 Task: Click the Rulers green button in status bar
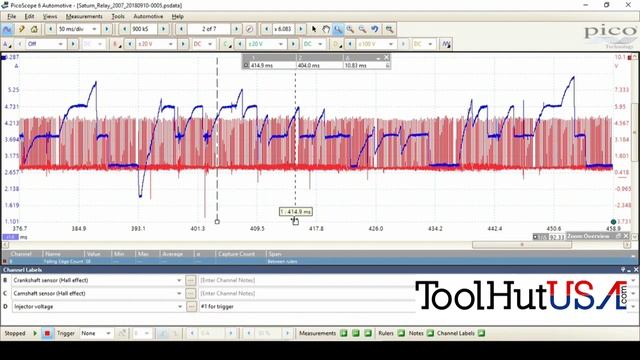(x=401, y=333)
